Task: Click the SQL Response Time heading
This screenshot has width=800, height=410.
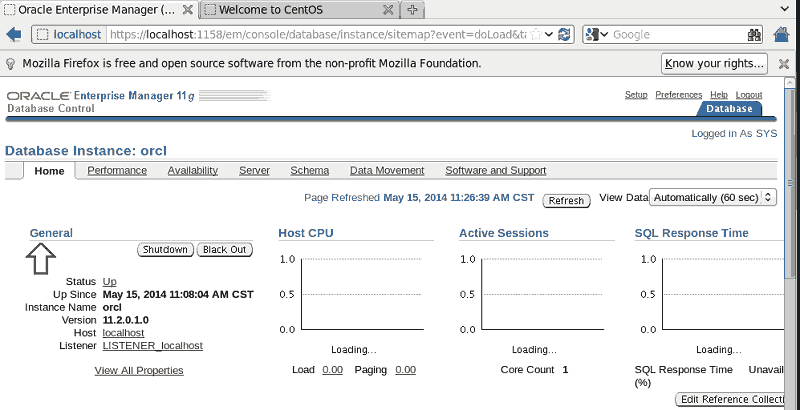Action: 691,233
